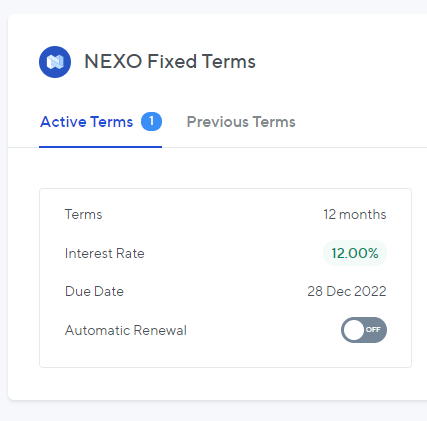Click the Due Date label
This screenshot has height=421, width=427.
pyautogui.click(x=94, y=291)
